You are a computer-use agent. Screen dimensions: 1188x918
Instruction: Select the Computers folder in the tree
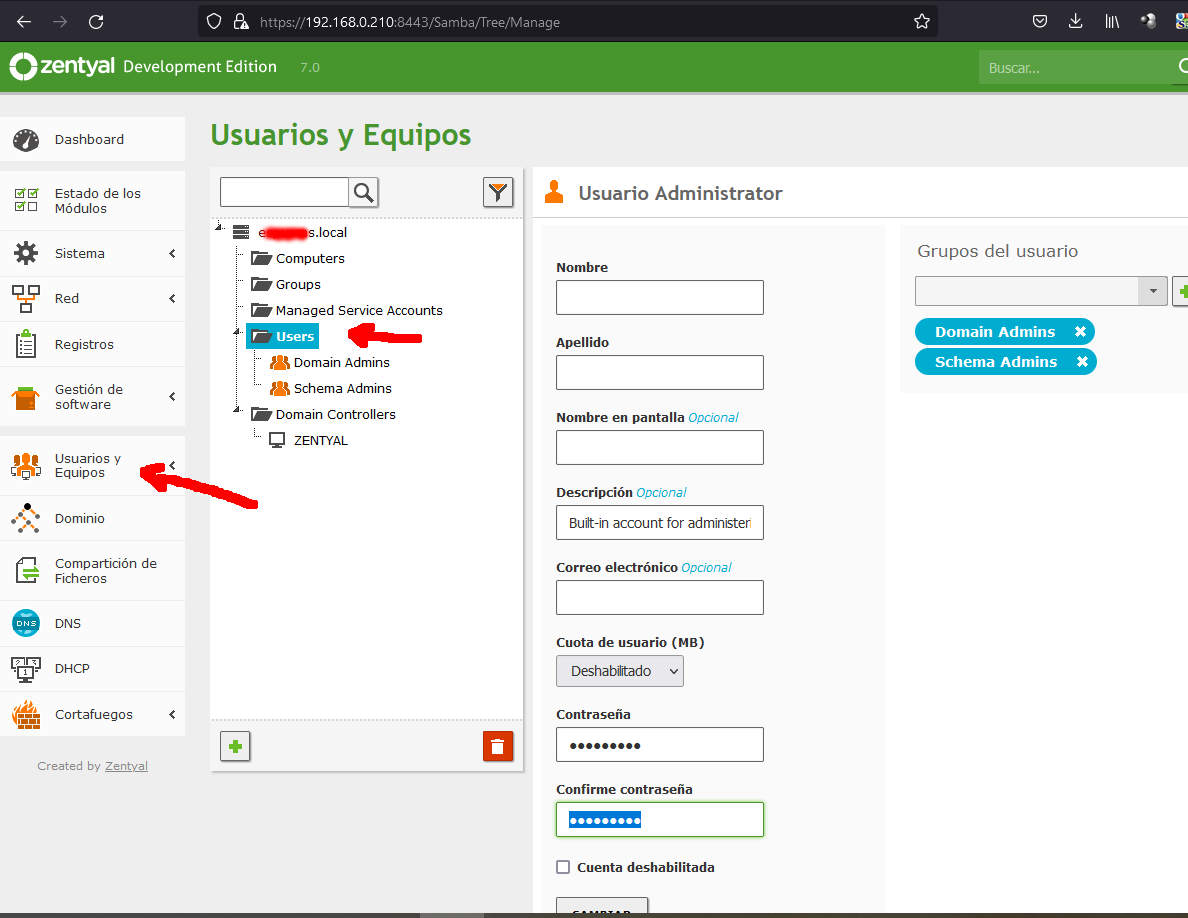(298, 258)
